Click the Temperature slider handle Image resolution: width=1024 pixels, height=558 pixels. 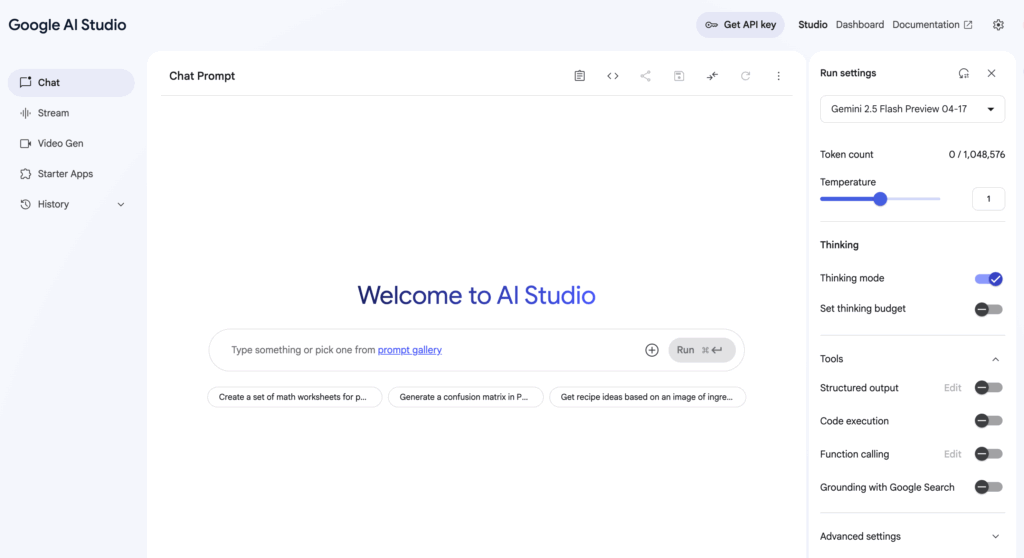pyautogui.click(x=880, y=199)
